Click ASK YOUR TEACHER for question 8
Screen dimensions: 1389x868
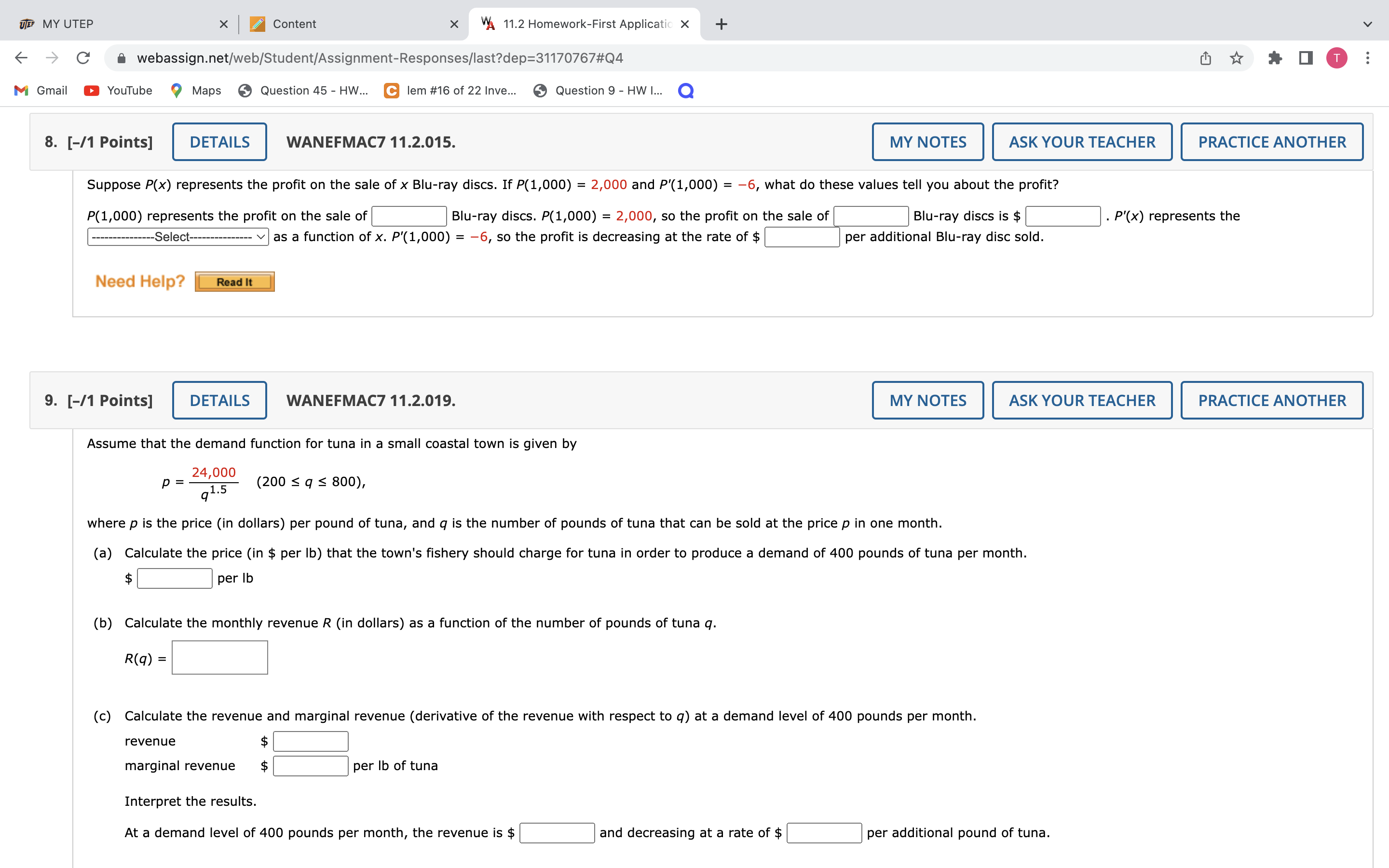point(1082,142)
